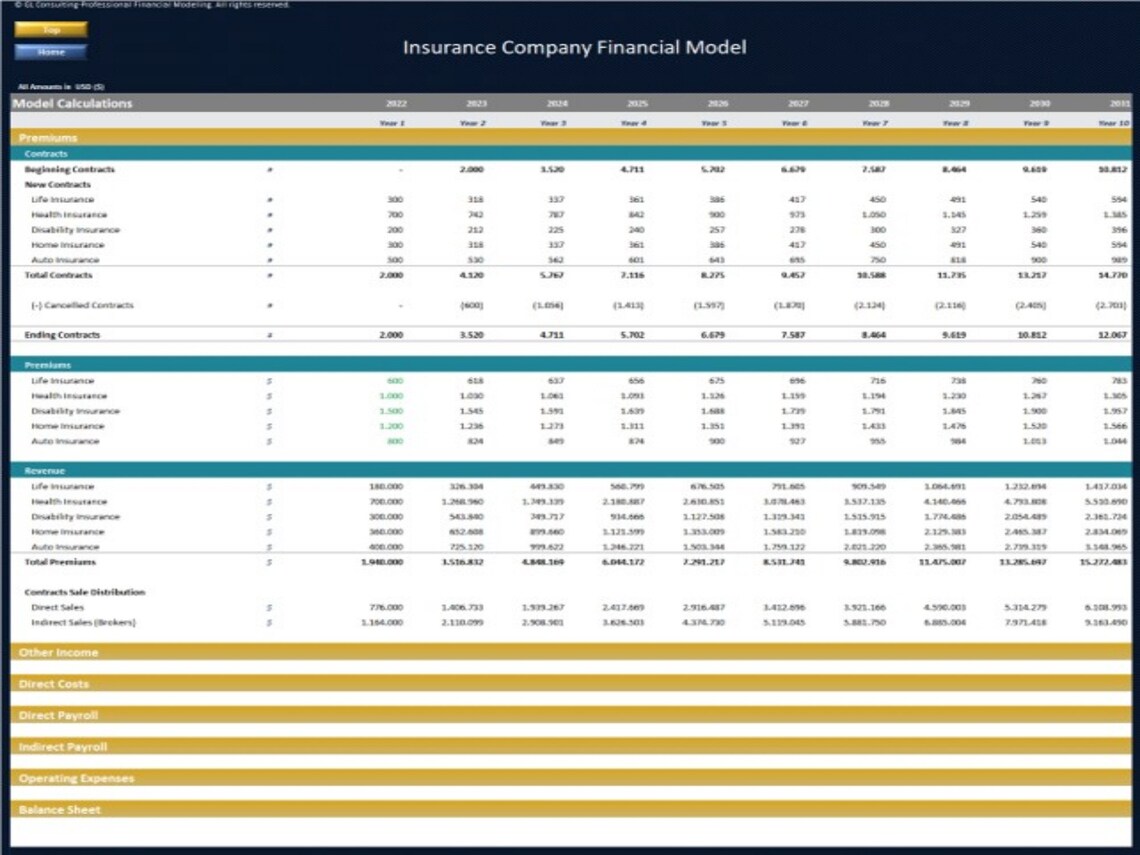The height and width of the screenshot is (855, 1140).
Task: Select the Insurance Company Financial Model title
Action: point(573,46)
